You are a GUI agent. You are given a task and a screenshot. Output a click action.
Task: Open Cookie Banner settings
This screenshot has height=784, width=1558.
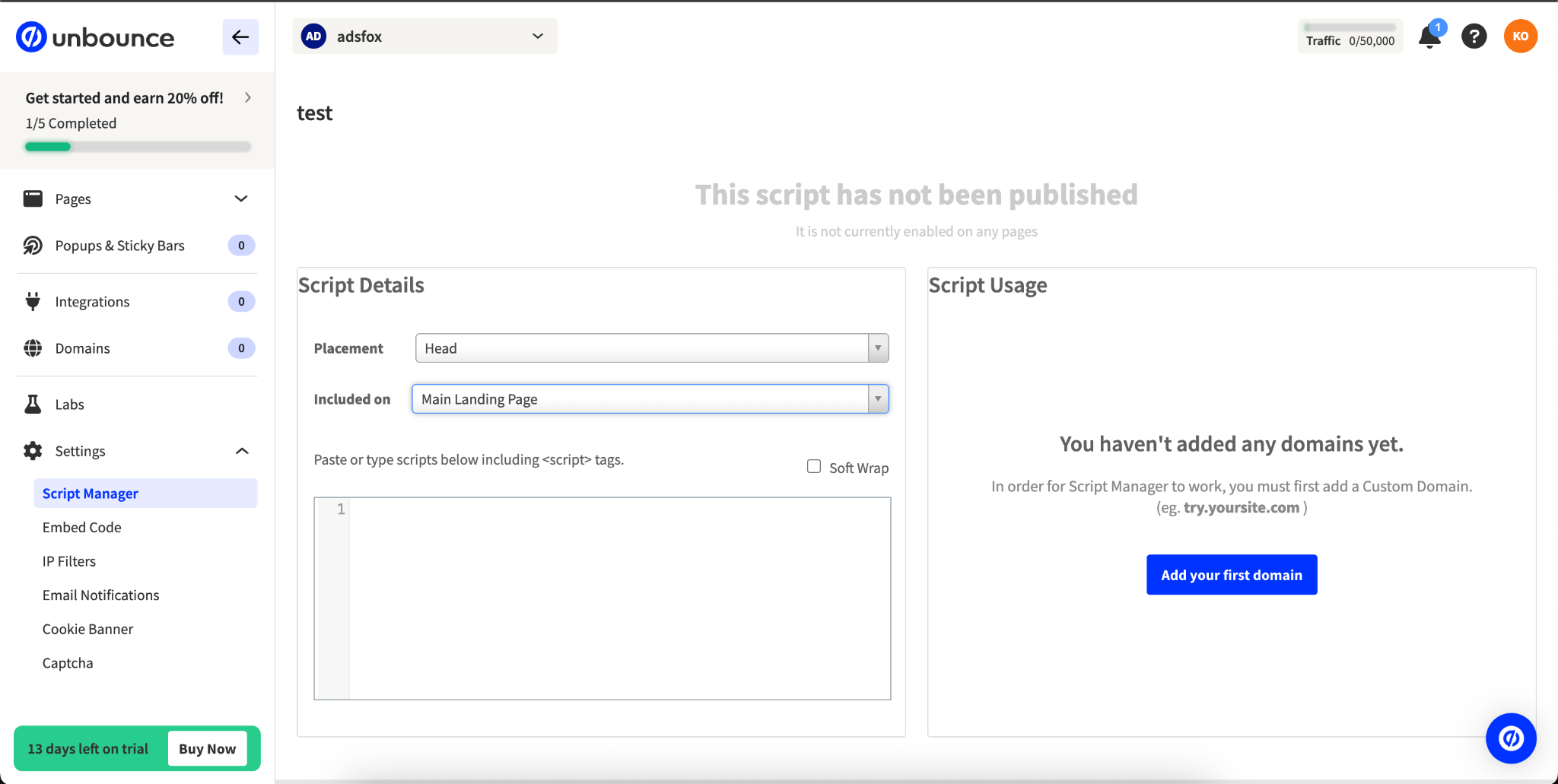[88, 629]
